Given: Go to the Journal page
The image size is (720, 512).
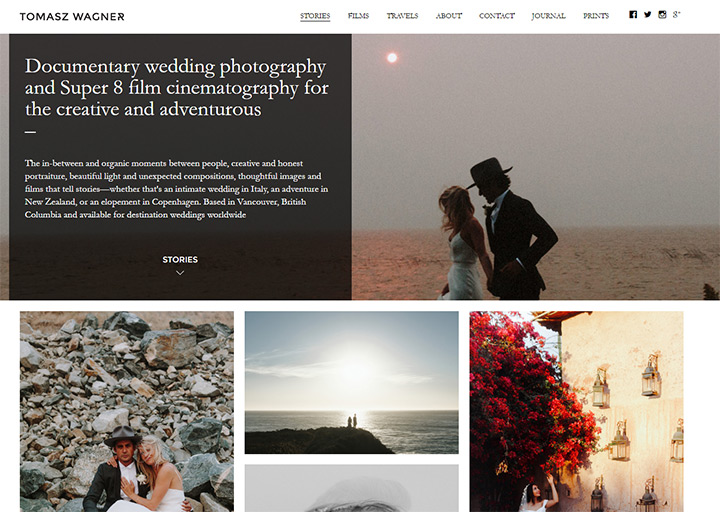Looking at the screenshot, I should click(548, 16).
